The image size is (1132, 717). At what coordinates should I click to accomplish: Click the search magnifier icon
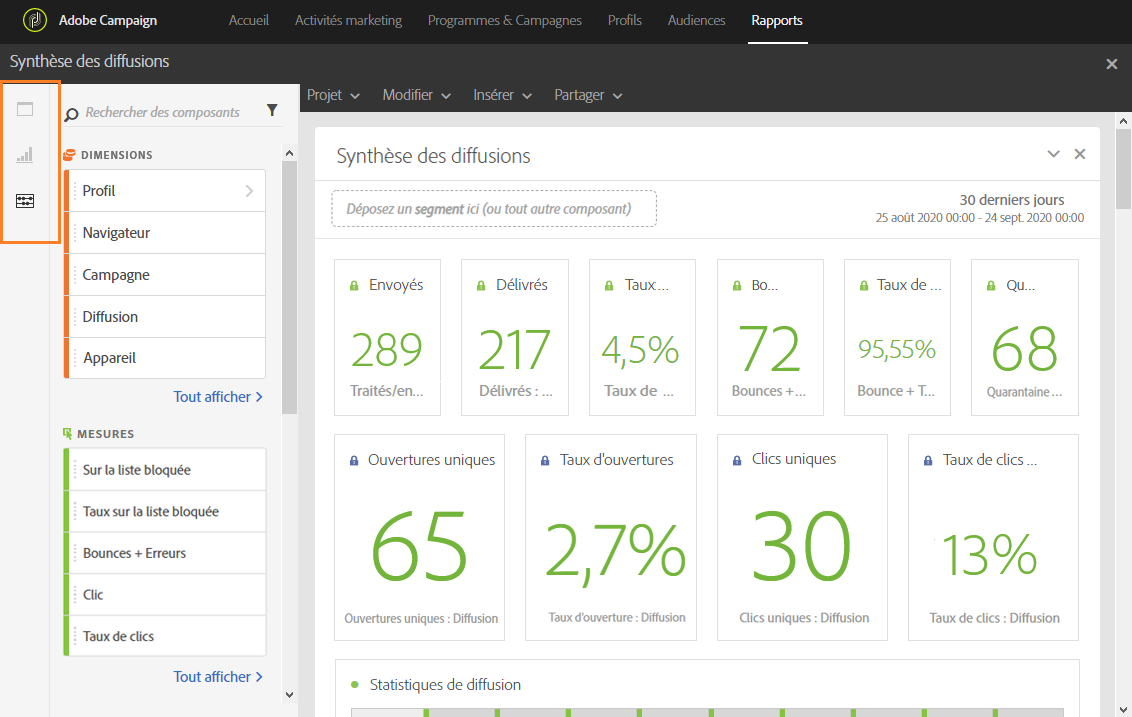pos(72,114)
